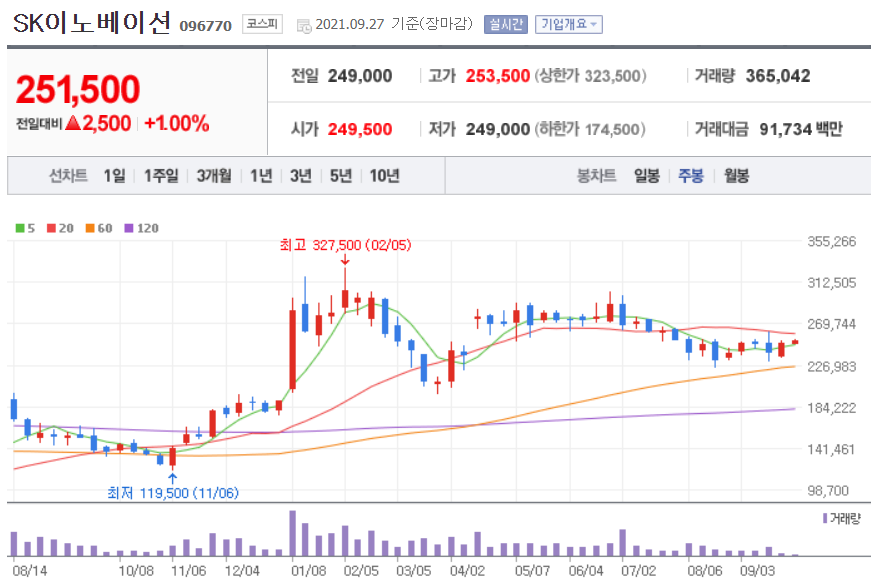Click the green 5 moving average swatch

coord(20,228)
